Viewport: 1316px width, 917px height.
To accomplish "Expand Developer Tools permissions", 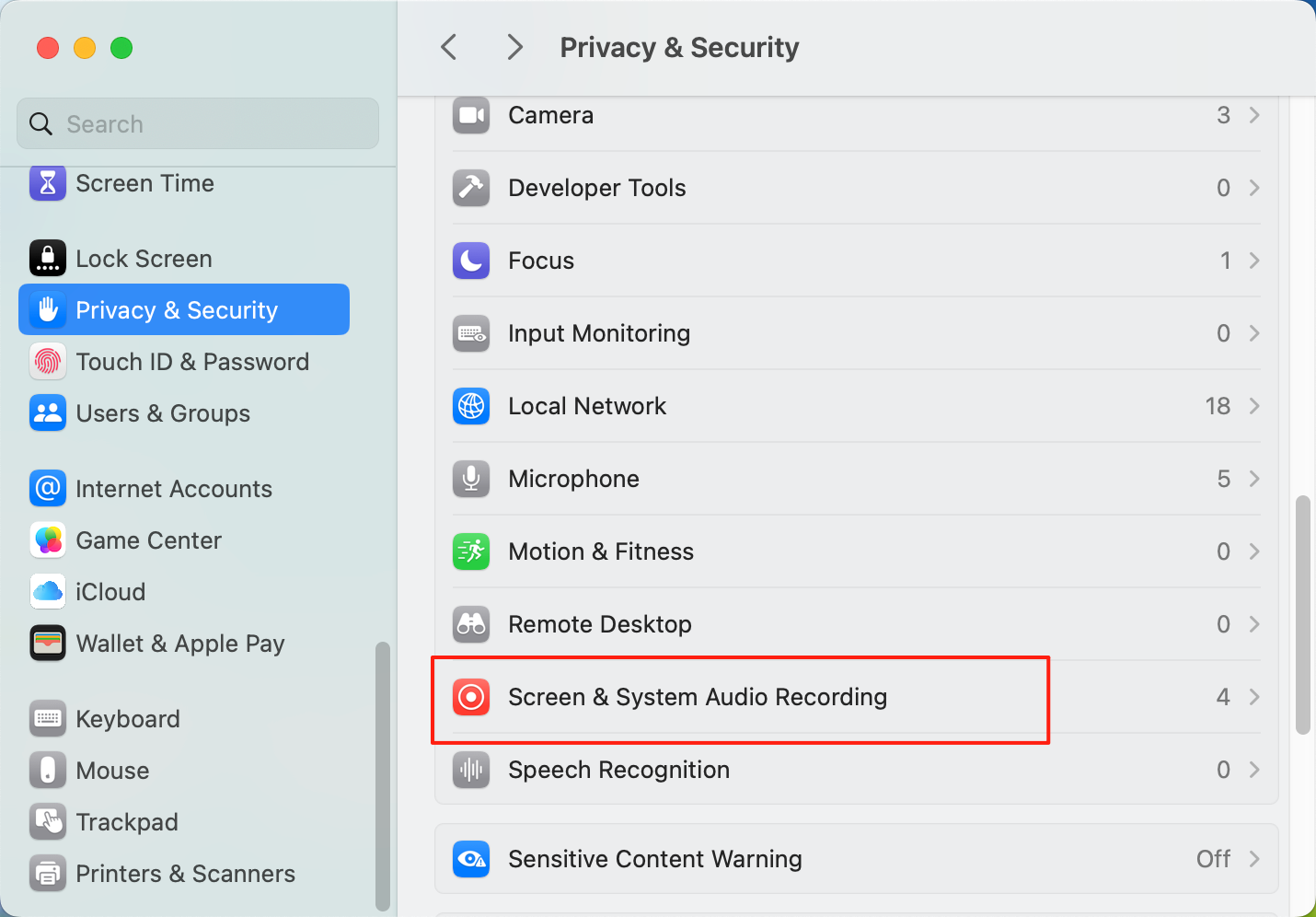I will pyautogui.click(x=856, y=188).
